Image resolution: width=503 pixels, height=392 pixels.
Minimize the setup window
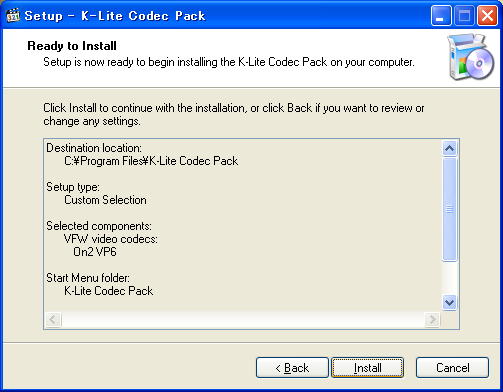coord(441,16)
